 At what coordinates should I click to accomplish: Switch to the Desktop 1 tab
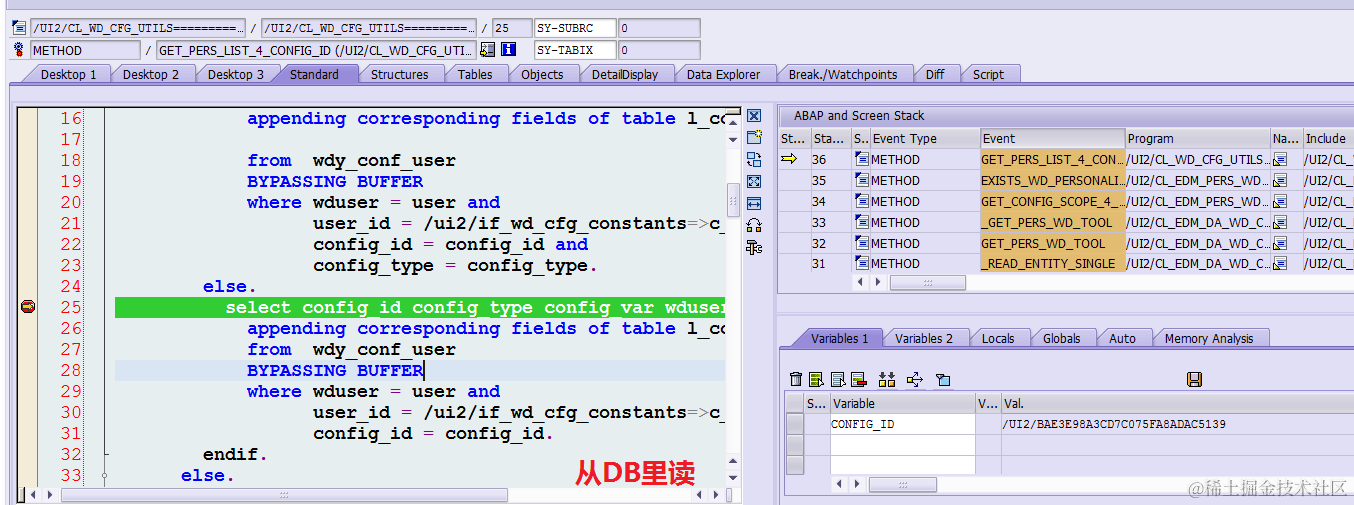point(68,74)
